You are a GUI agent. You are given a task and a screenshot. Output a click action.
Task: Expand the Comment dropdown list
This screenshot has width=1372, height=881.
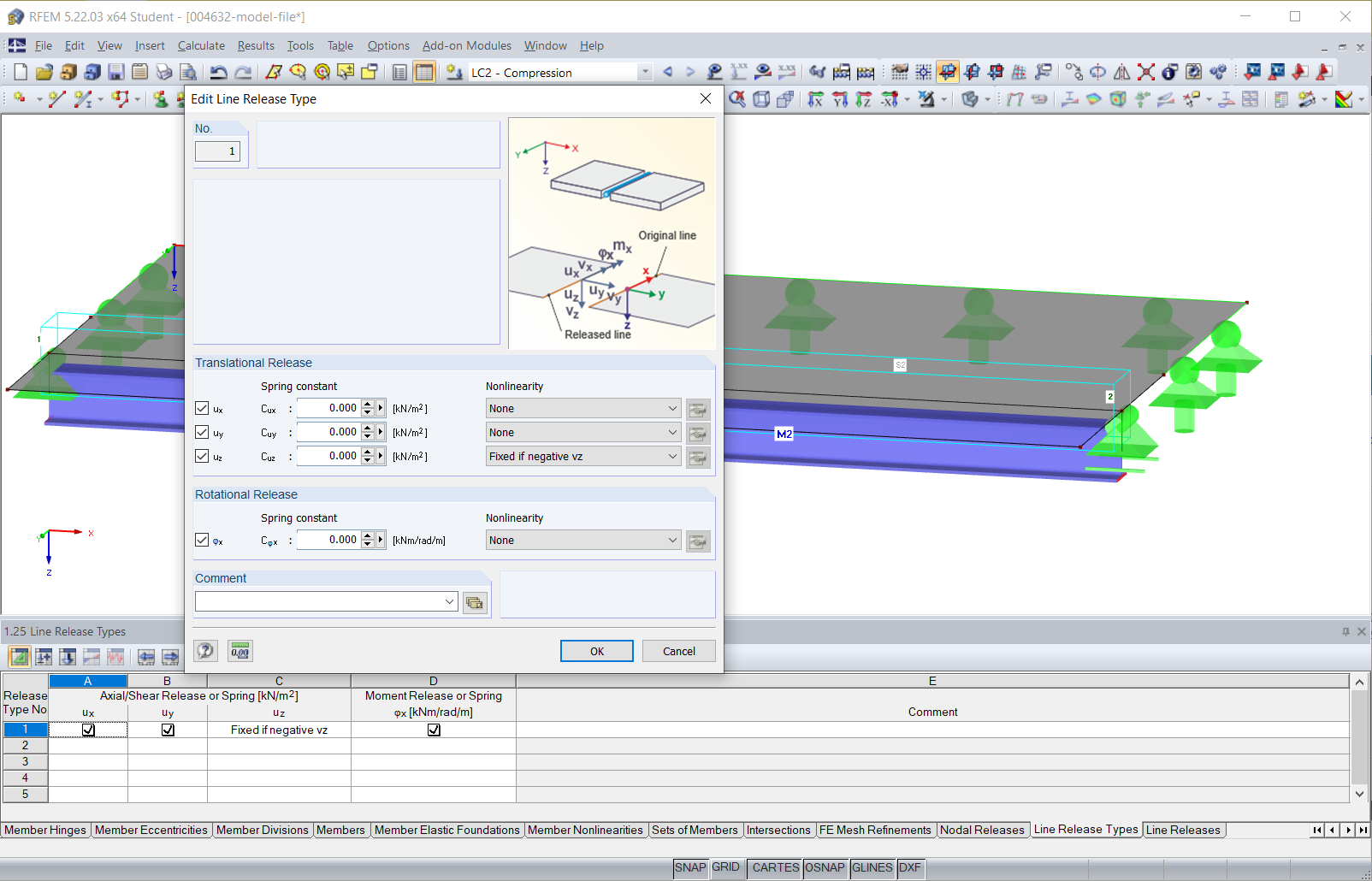pyautogui.click(x=449, y=602)
